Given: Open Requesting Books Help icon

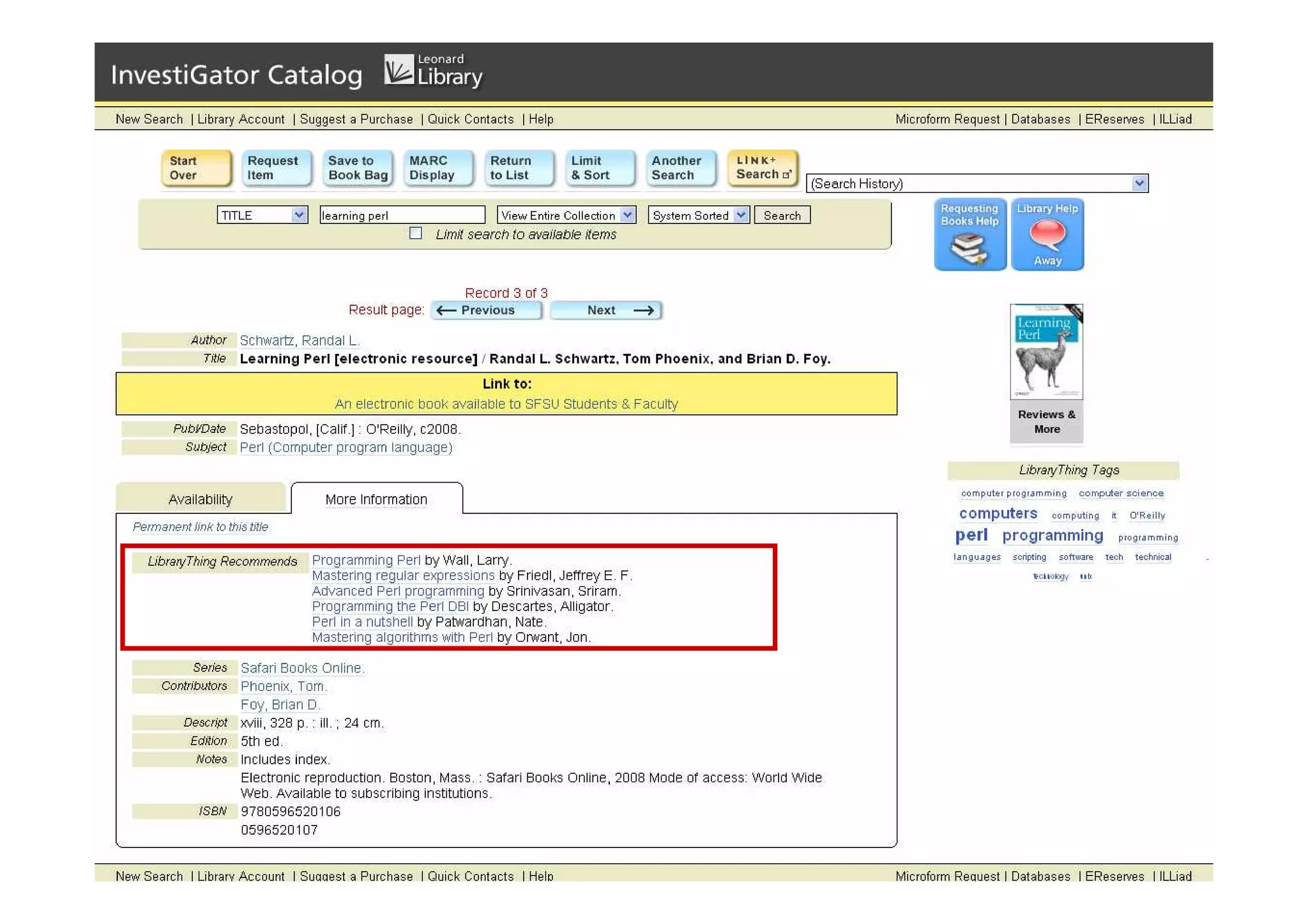Looking at the screenshot, I should click(970, 234).
